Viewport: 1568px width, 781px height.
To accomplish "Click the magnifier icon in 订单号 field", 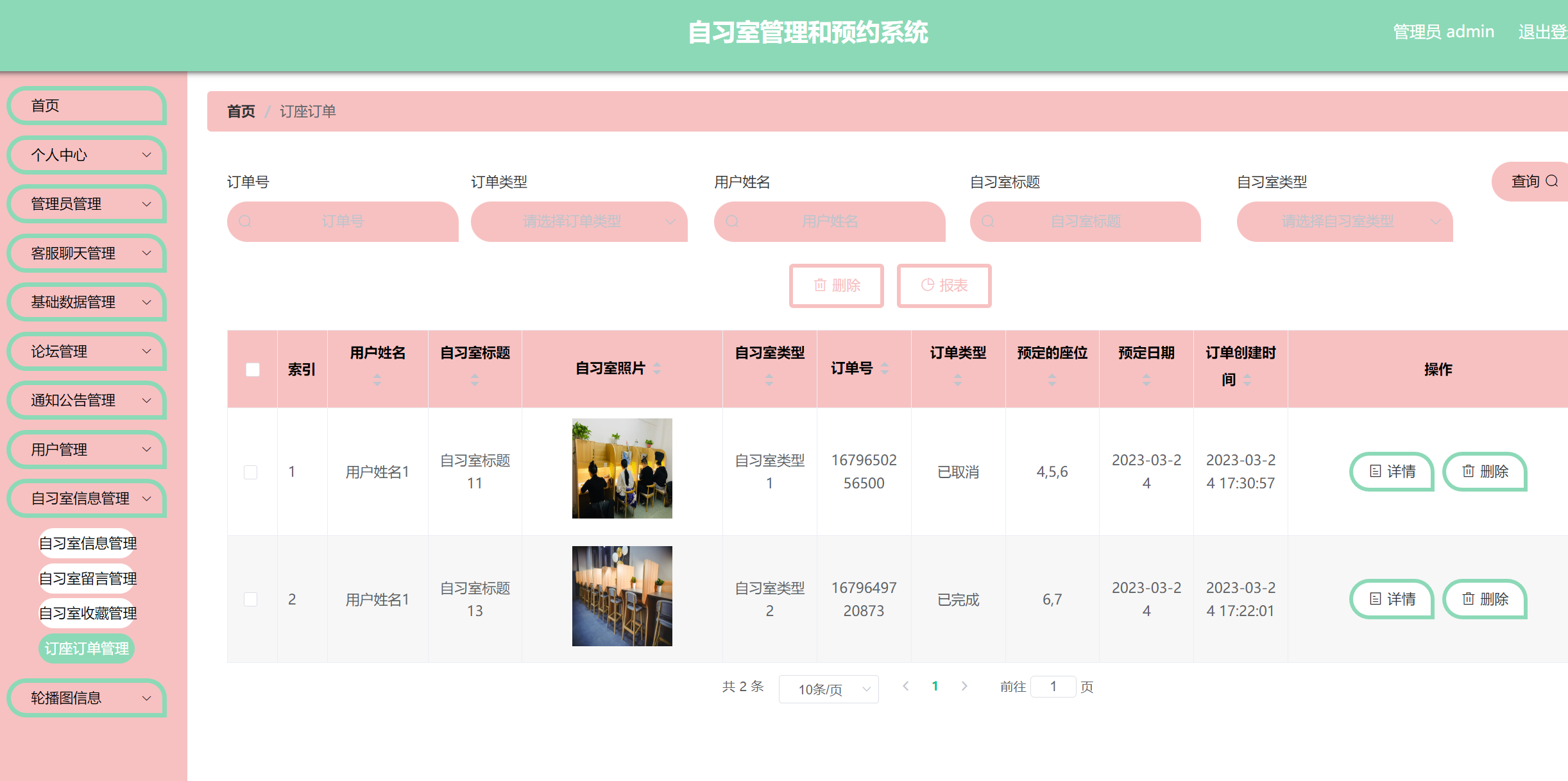I will click(x=245, y=221).
